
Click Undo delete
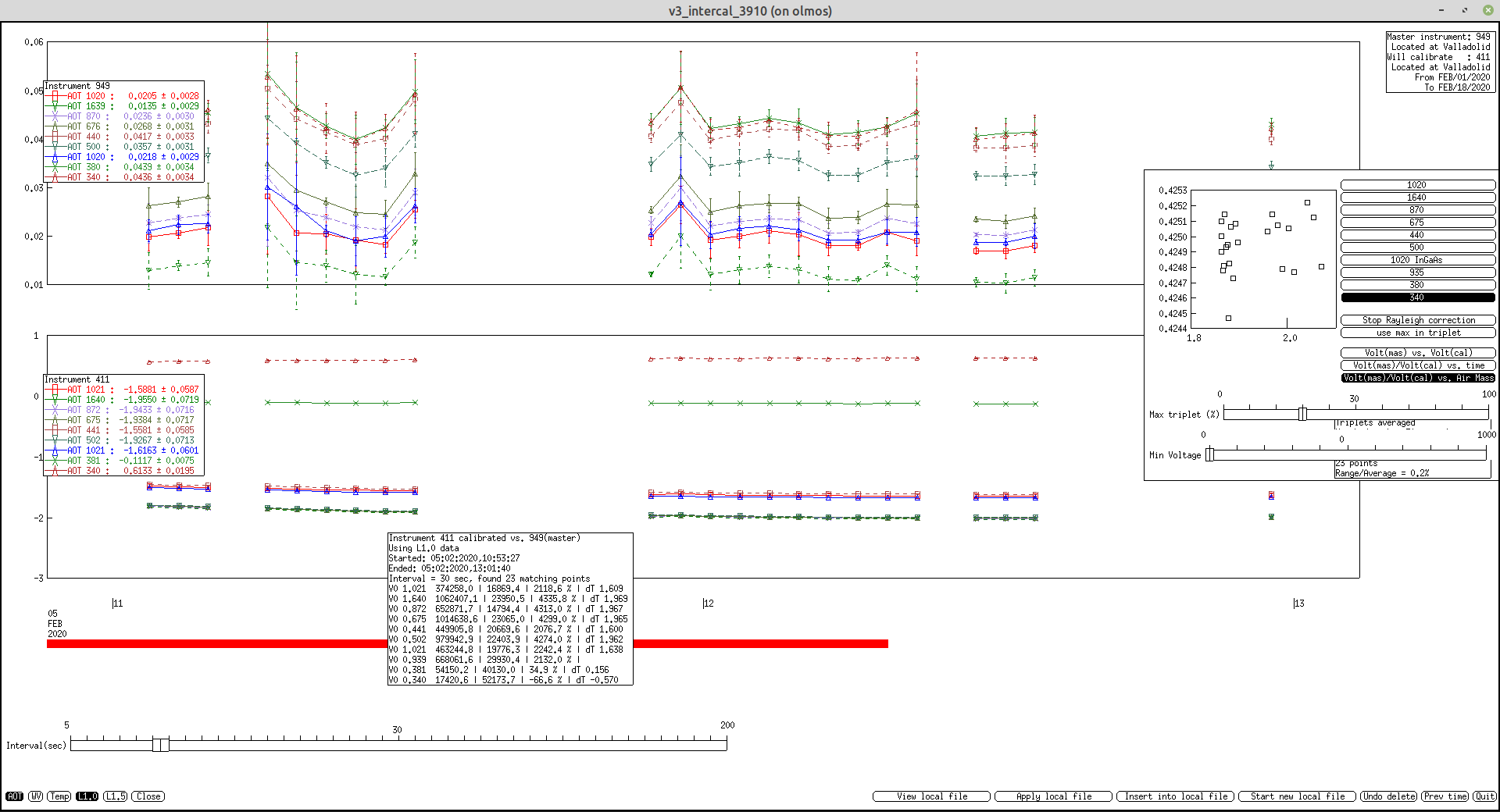(x=1389, y=796)
